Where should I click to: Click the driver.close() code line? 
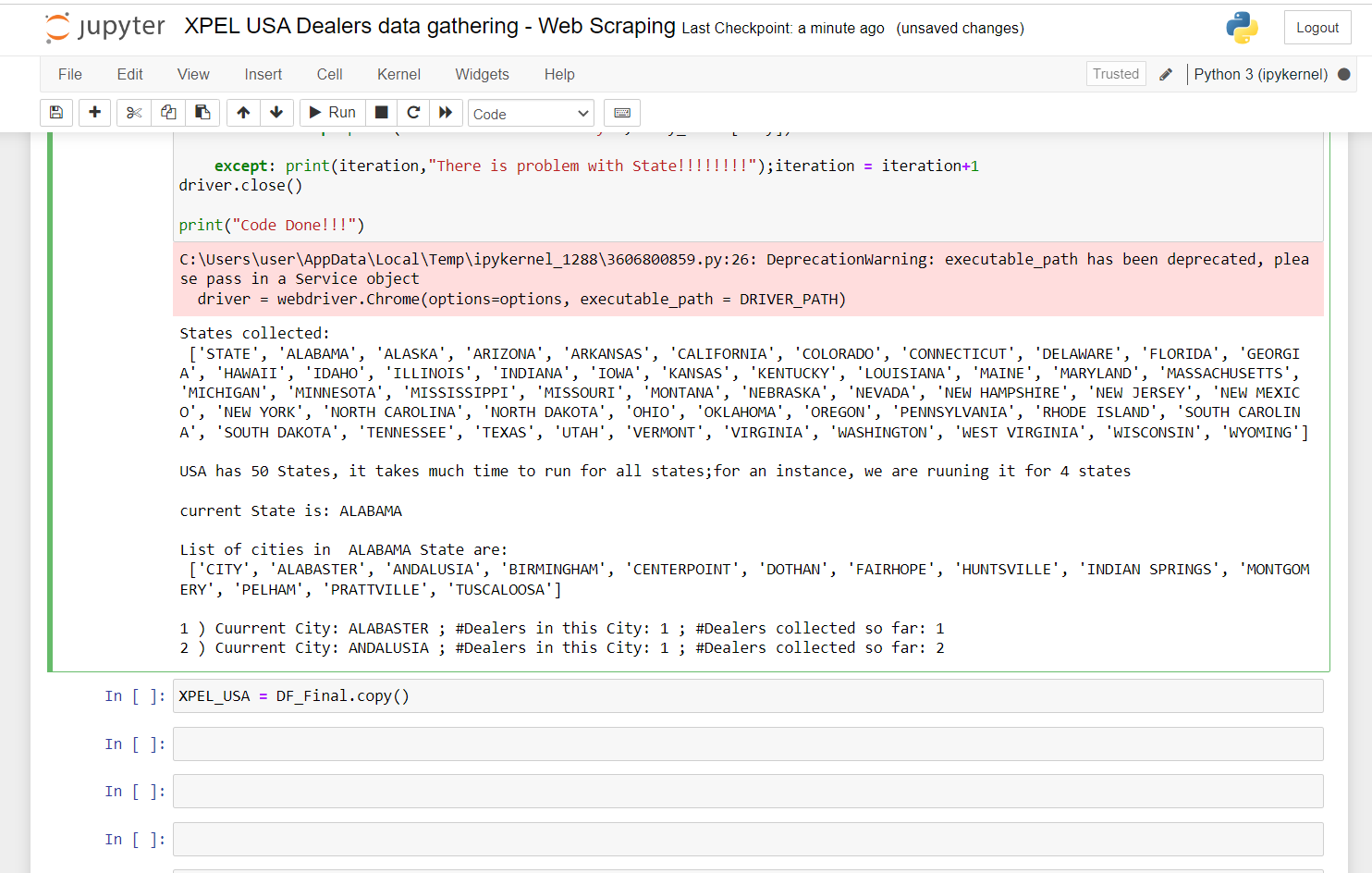tap(240, 185)
